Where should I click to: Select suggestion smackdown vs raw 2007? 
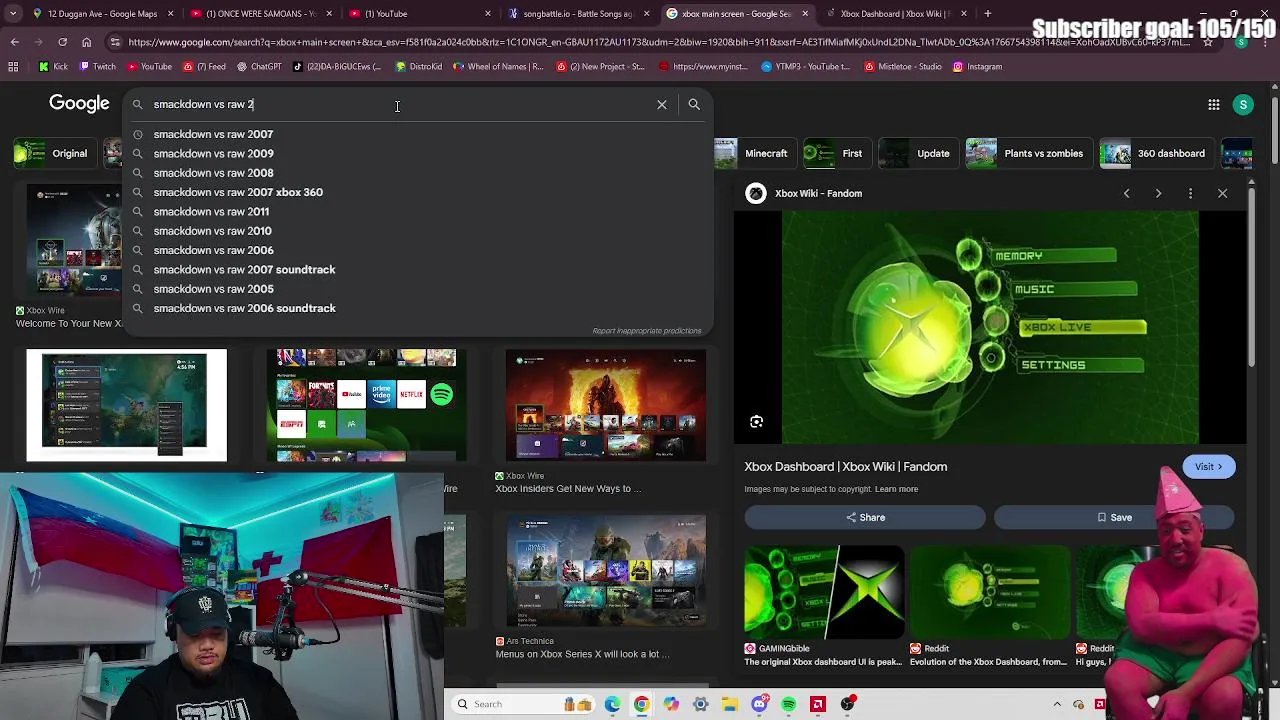click(418, 134)
